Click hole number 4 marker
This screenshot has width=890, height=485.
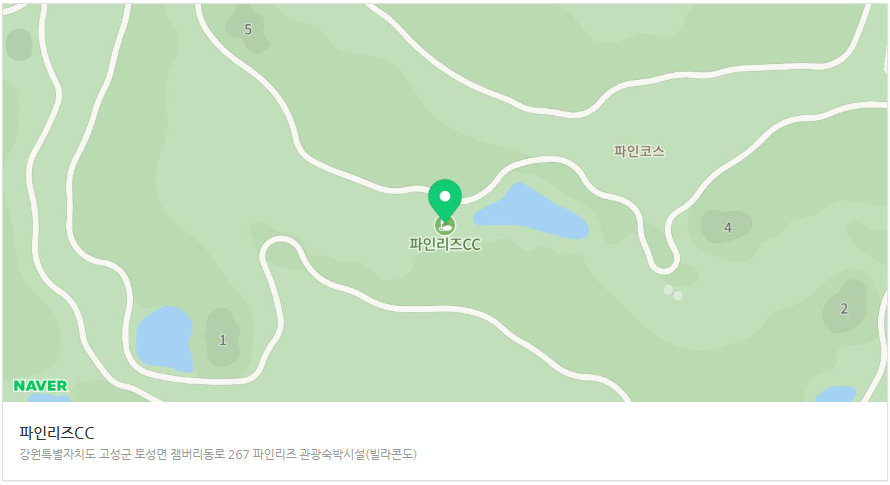pyautogui.click(x=728, y=228)
